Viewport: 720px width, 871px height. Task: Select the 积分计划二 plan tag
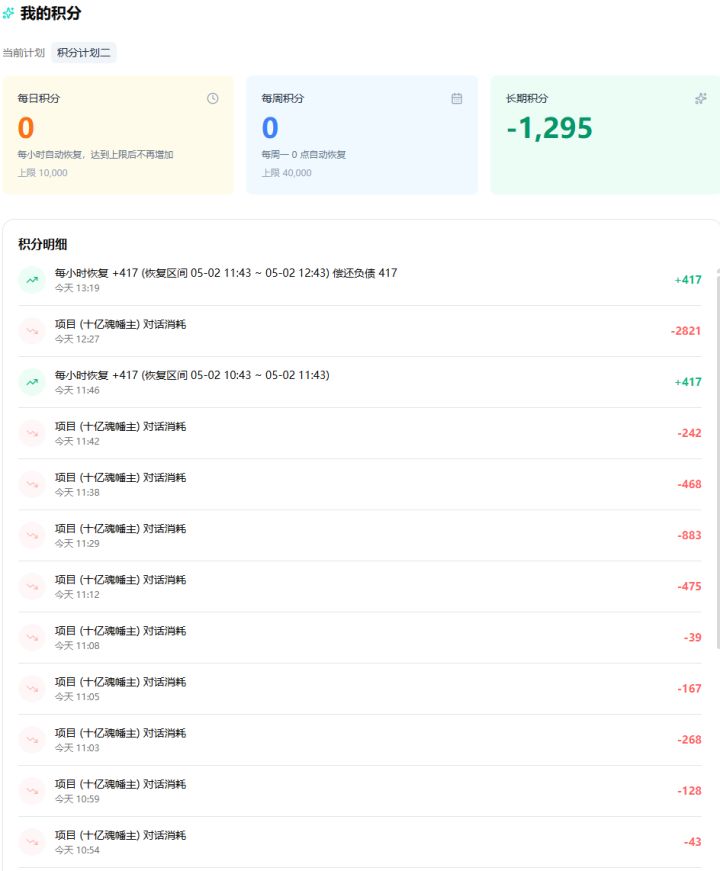pyautogui.click(x=84, y=53)
